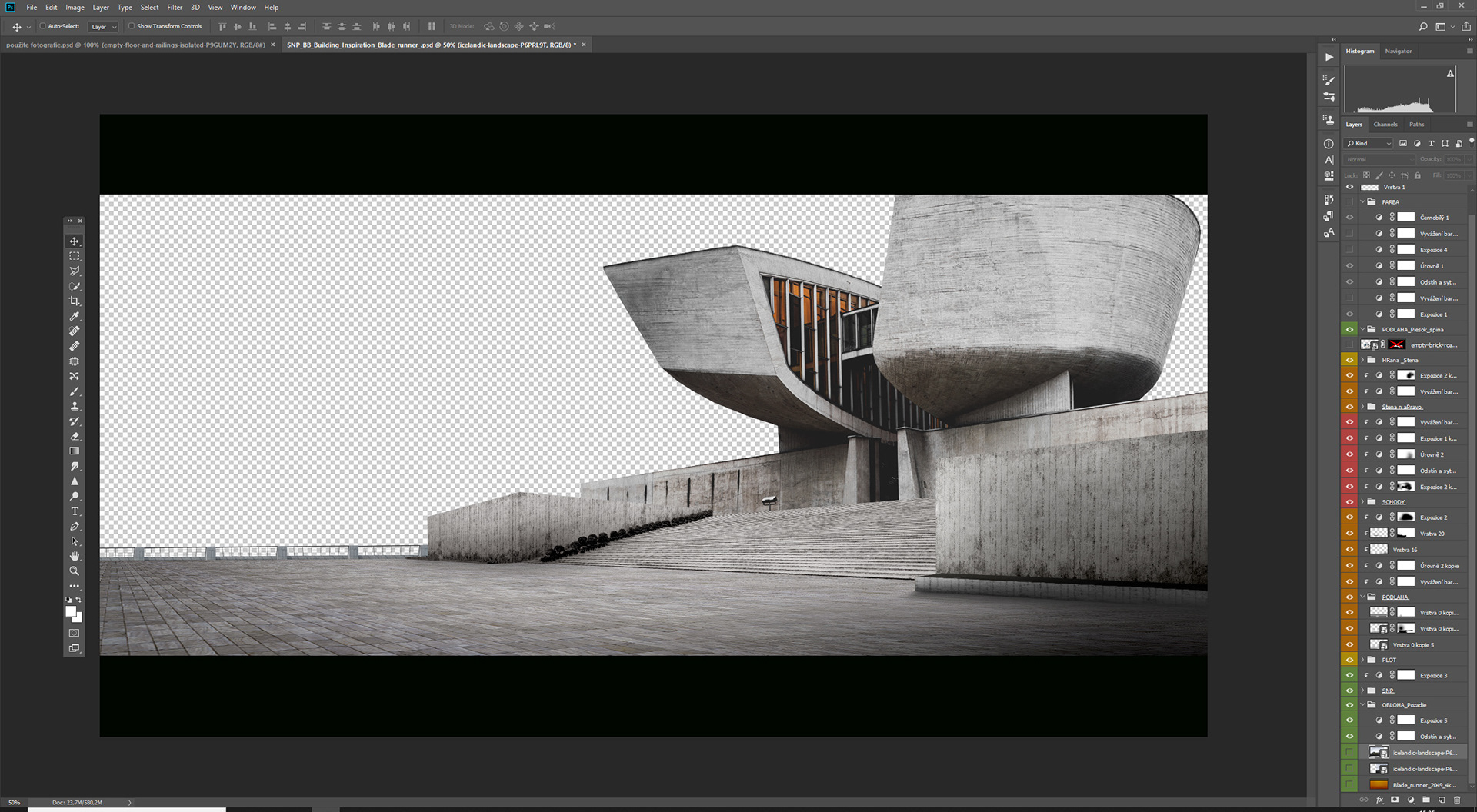
Task: Select the Pen tool
Action: [x=75, y=527]
